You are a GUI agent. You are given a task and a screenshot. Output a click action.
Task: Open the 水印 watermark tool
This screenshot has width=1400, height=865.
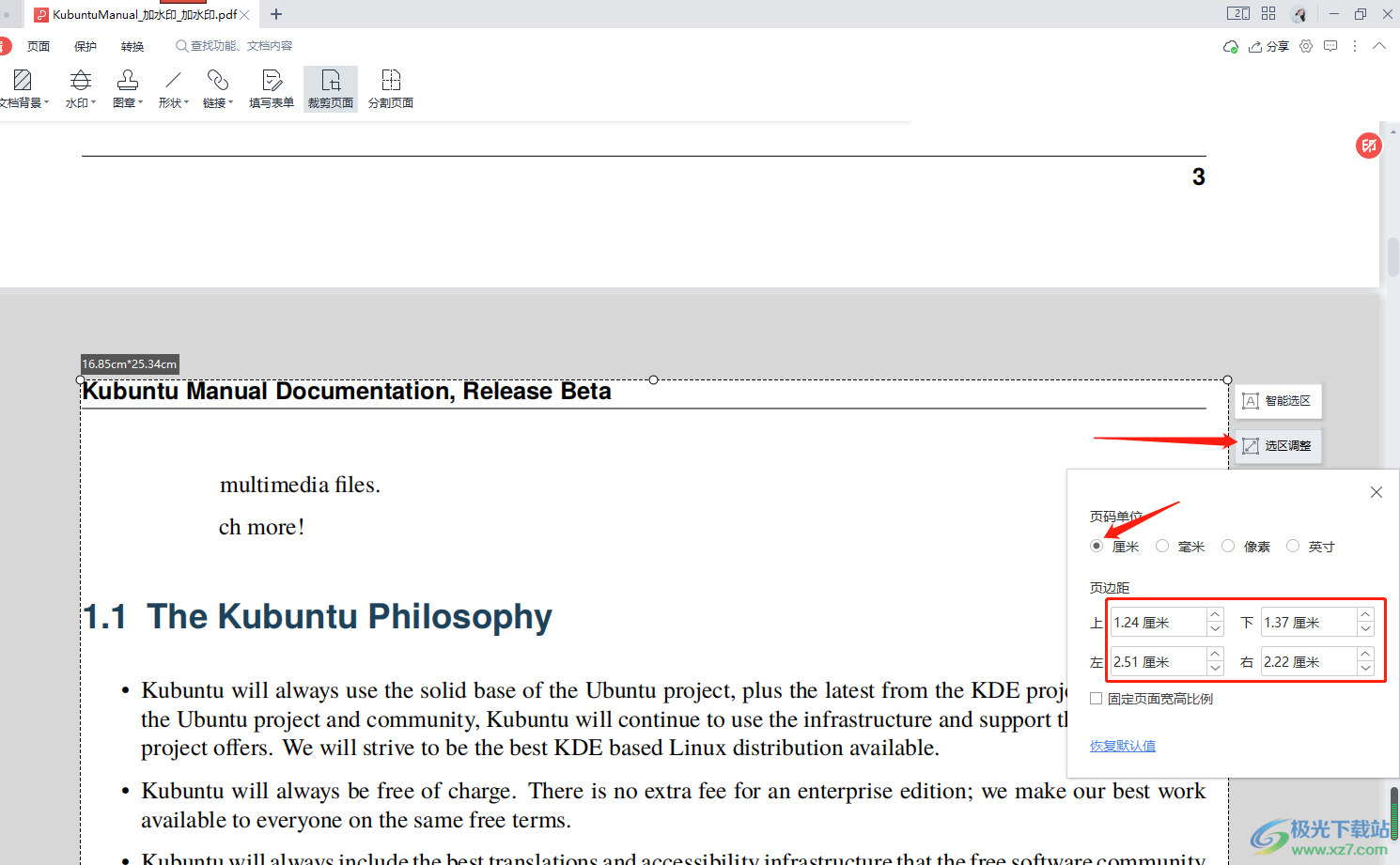tap(81, 89)
